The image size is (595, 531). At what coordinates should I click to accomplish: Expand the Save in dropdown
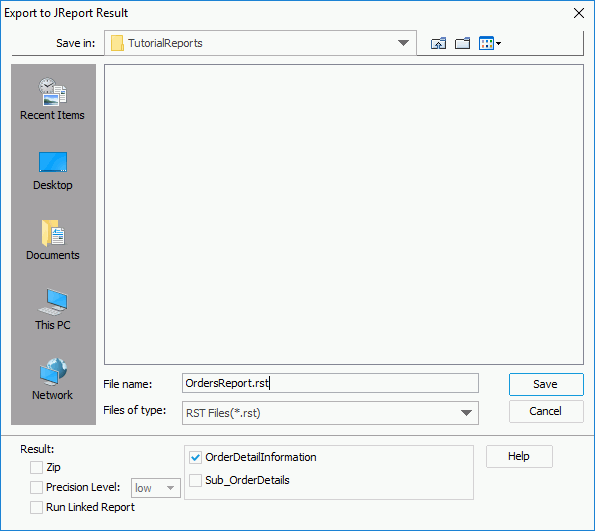tap(403, 43)
